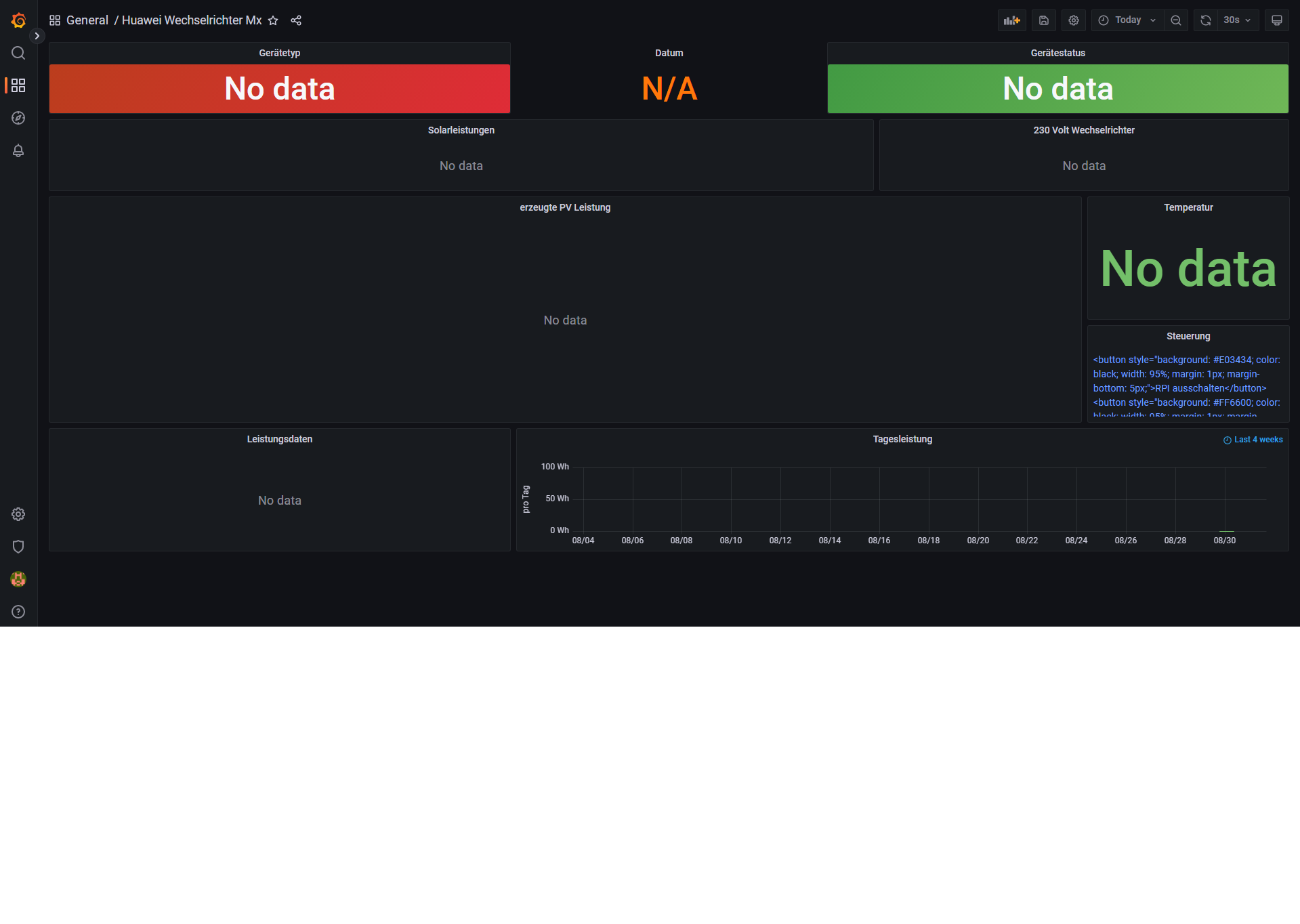
Task: Open the Tagesleistung panel title menu
Action: pos(902,439)
